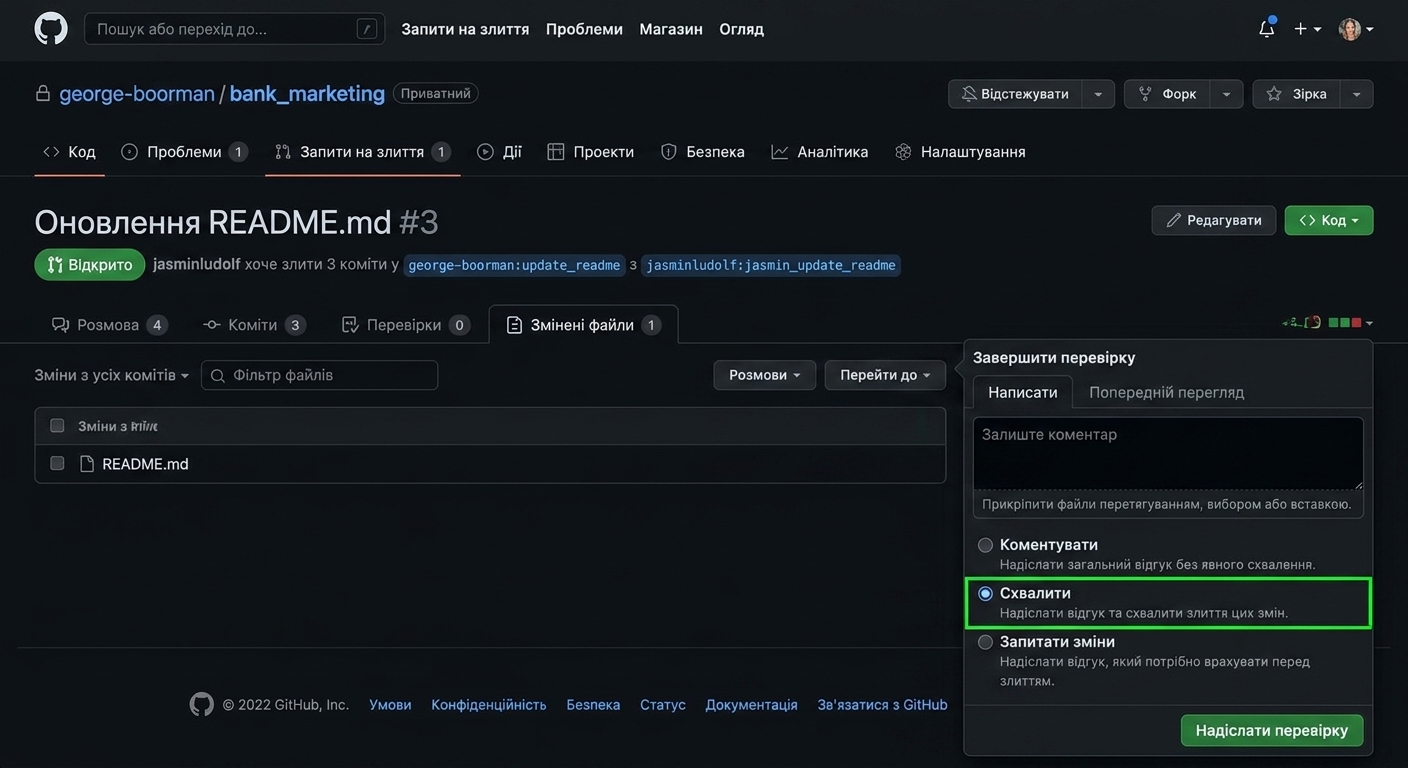Click the "Прикріпити файли" attachment bar
The width and height of the screenshot is (1408, 768).
tap(1168, 504)
